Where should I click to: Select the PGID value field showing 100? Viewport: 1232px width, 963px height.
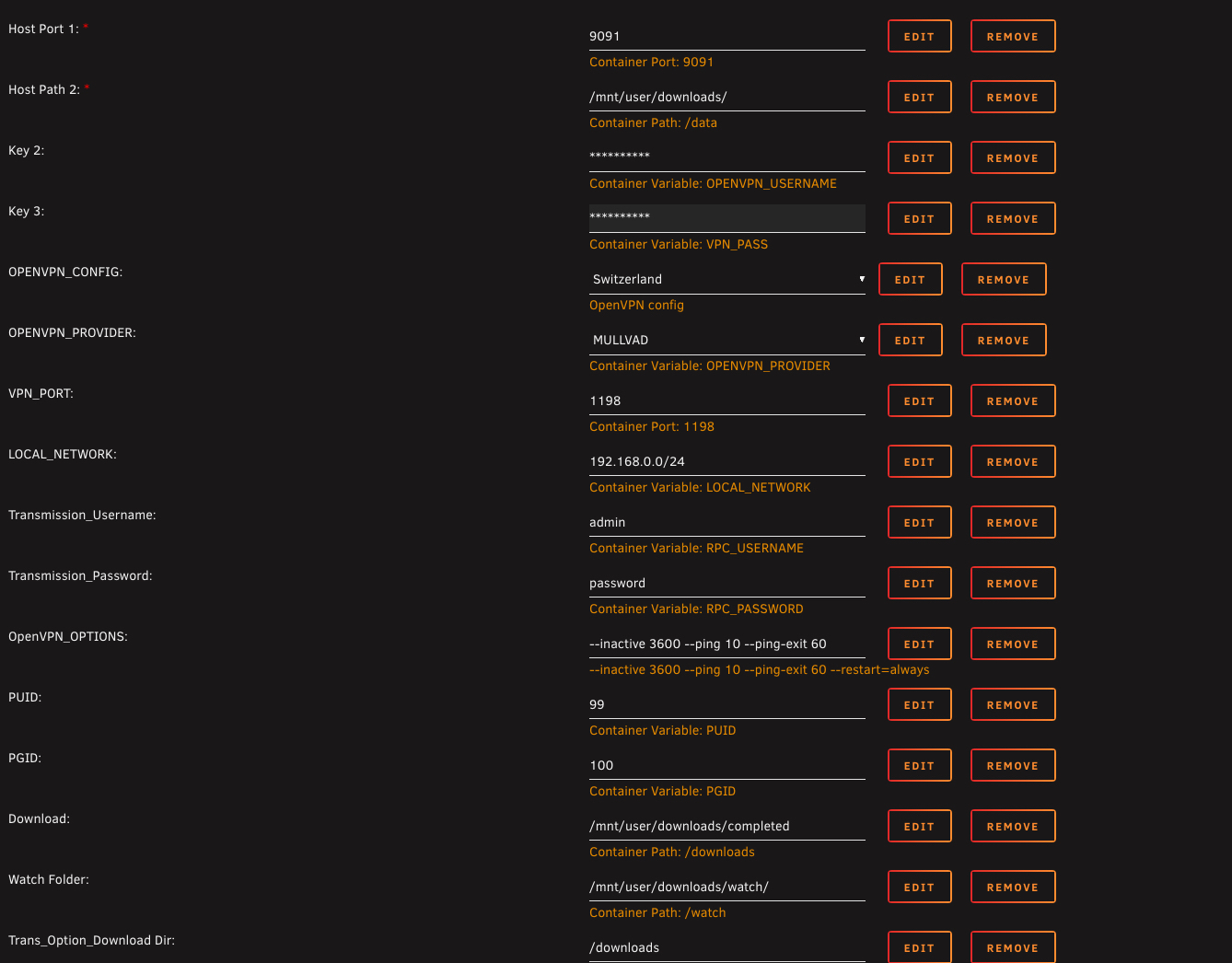726,765
